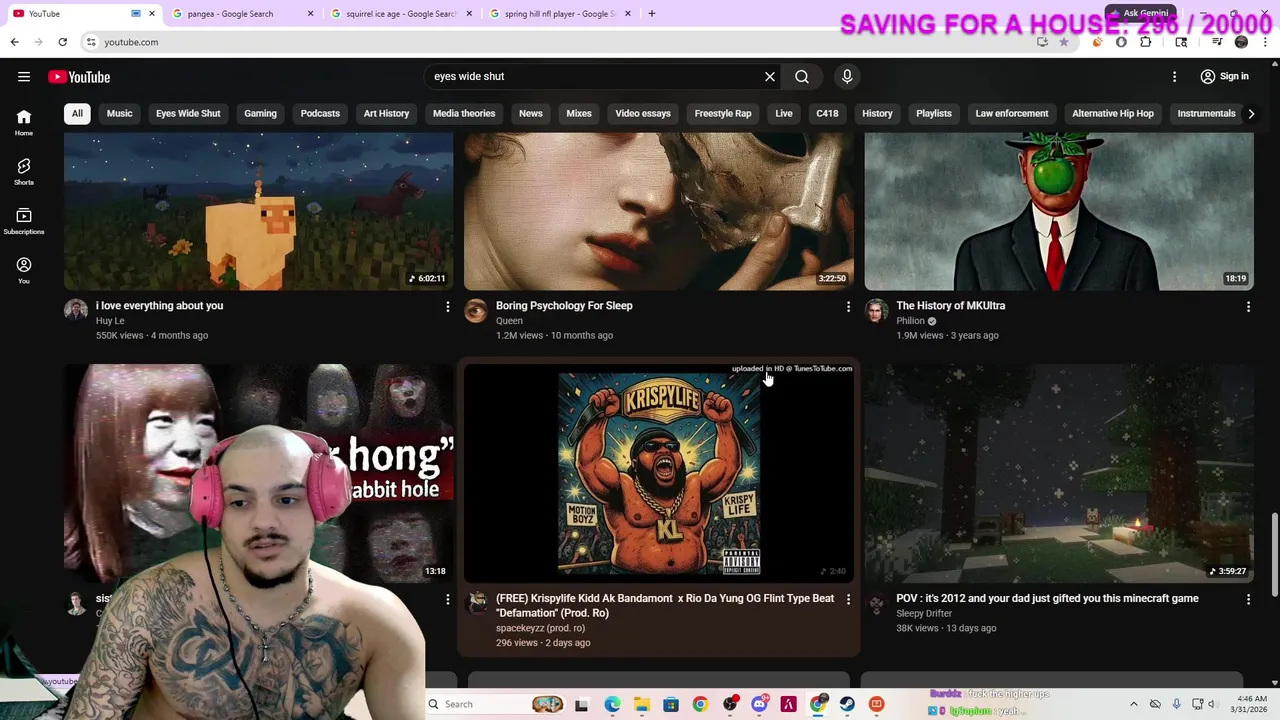Viewport: 1280px width, 720px height.
Task: Select the Eyes Wide Shut chip
Action: 188,113
